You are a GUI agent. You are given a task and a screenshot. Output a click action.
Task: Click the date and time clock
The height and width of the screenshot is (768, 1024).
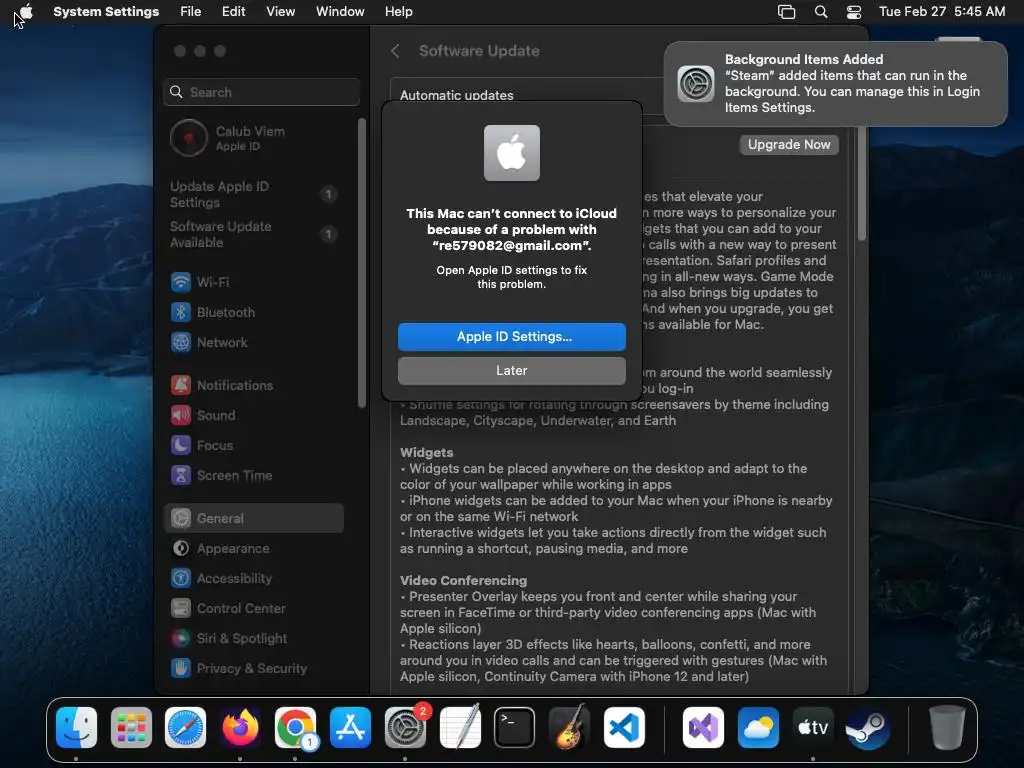point(942,11)
